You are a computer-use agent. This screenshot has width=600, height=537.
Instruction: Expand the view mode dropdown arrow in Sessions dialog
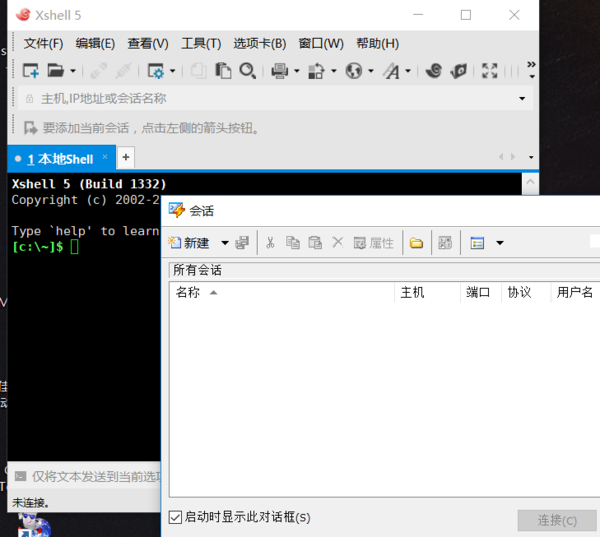point(500,243)
